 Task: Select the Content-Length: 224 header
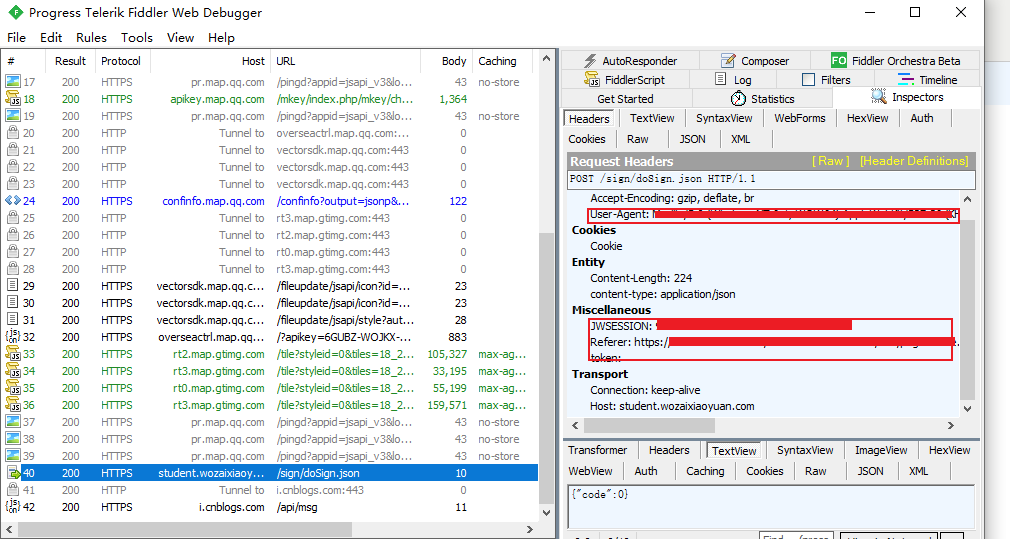click(641, 278)
